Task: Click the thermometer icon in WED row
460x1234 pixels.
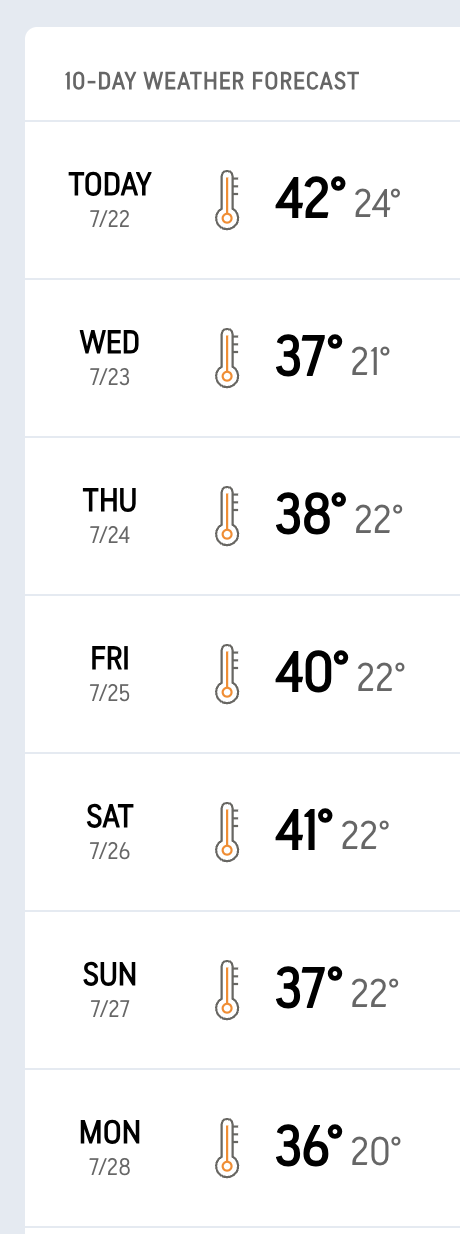Action: click(x=228, y=358)
